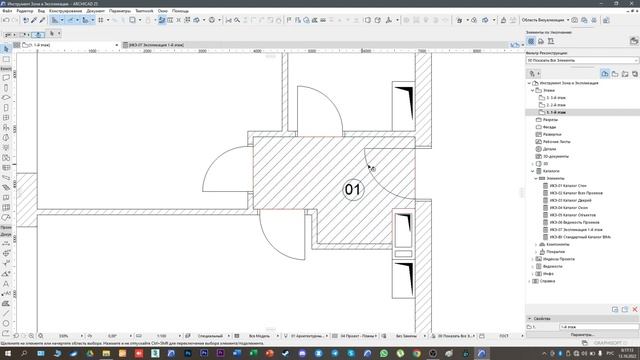
Task: Collapse the Каталоги branch in Navigator
Action: [533, 171]
